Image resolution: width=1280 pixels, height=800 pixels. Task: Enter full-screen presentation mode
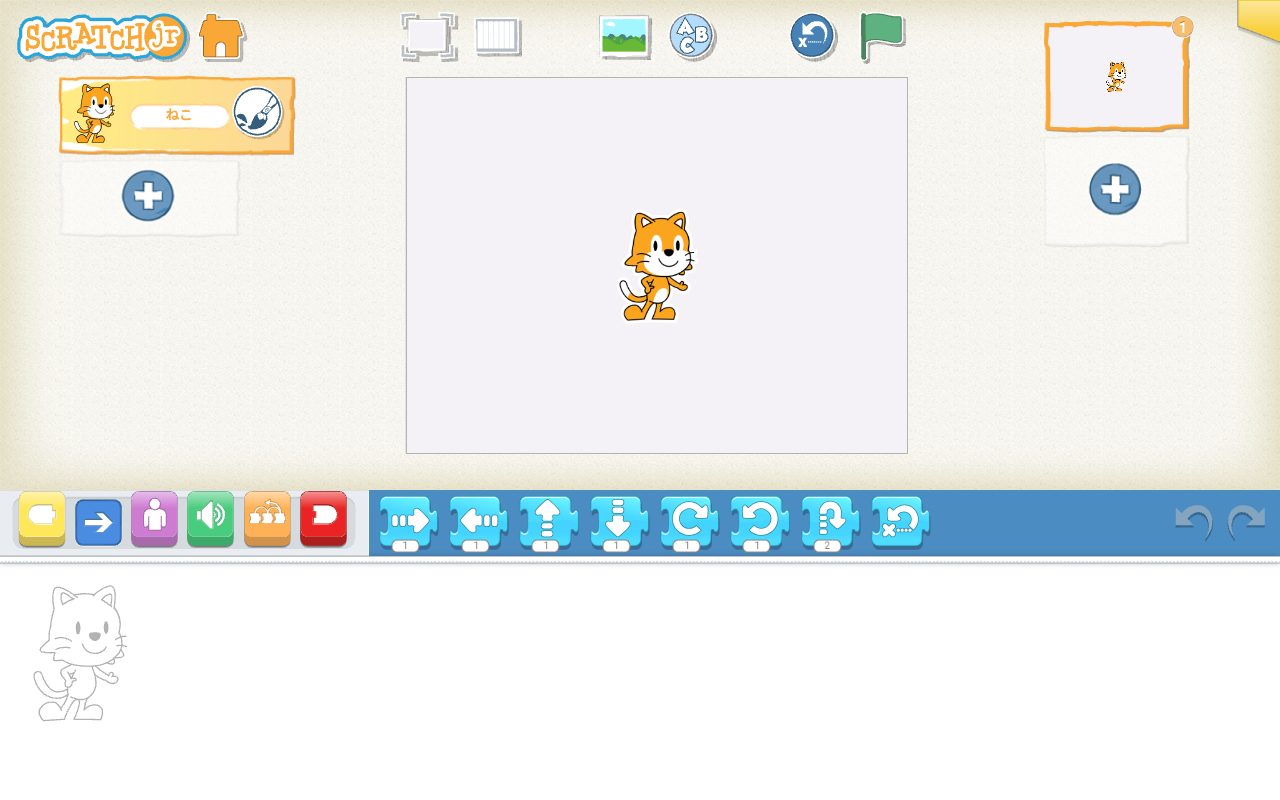tap(428, 35)
